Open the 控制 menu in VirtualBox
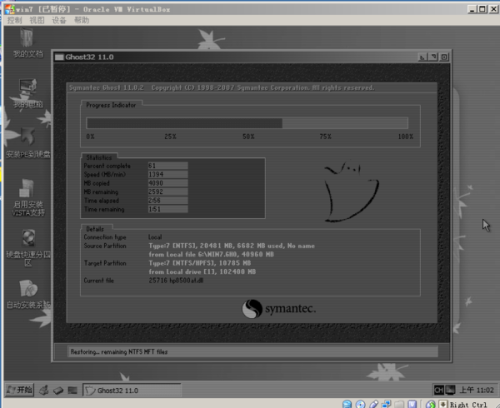 pyautogui.click(x=14, y=20)
